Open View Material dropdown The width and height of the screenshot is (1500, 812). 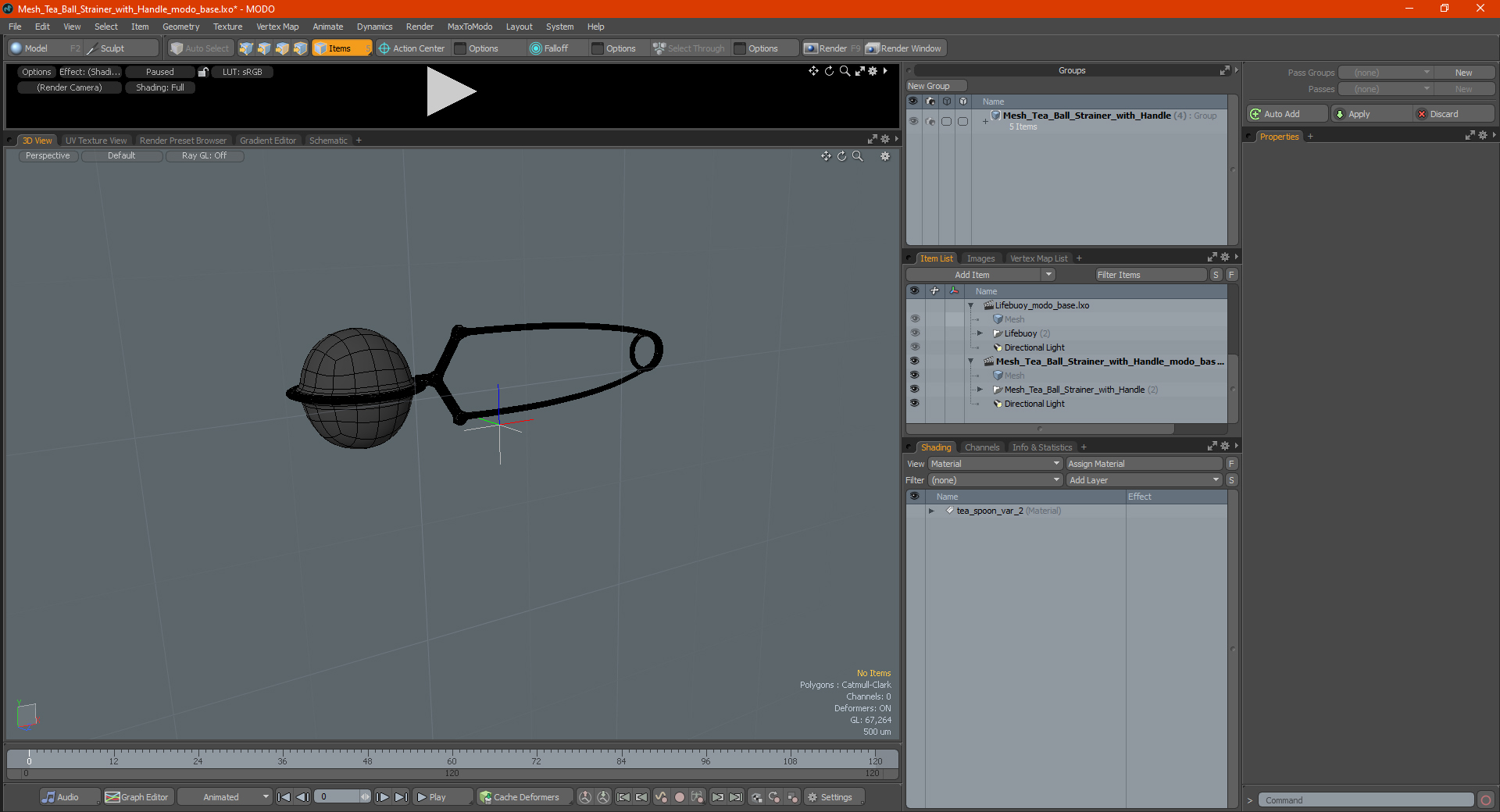pyautogui.click(x=995, y=464)
